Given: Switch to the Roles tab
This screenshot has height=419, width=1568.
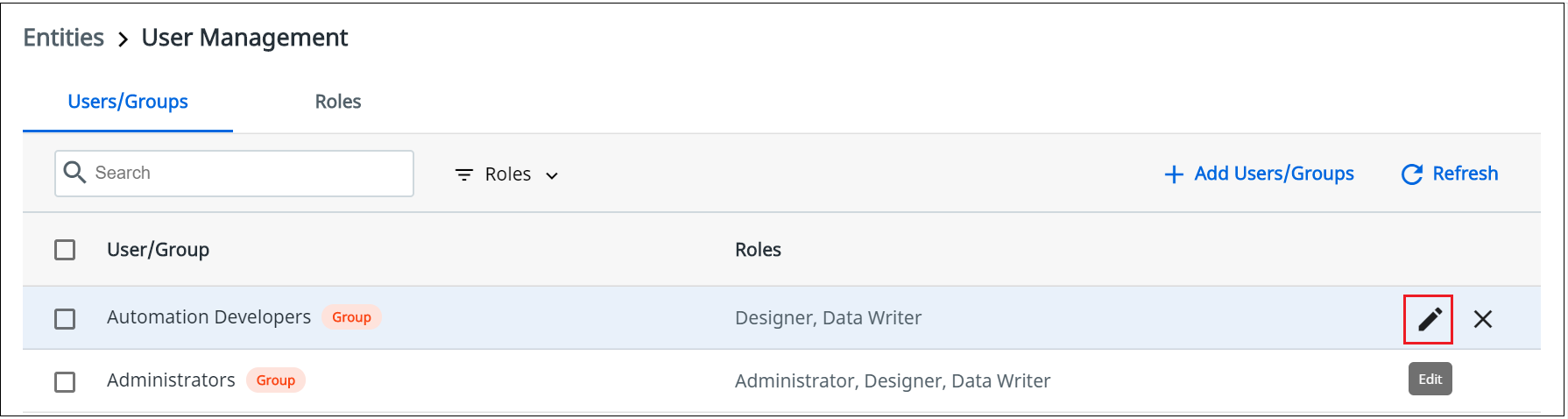Looking at the screenshot, I should (x=338, y=102).
